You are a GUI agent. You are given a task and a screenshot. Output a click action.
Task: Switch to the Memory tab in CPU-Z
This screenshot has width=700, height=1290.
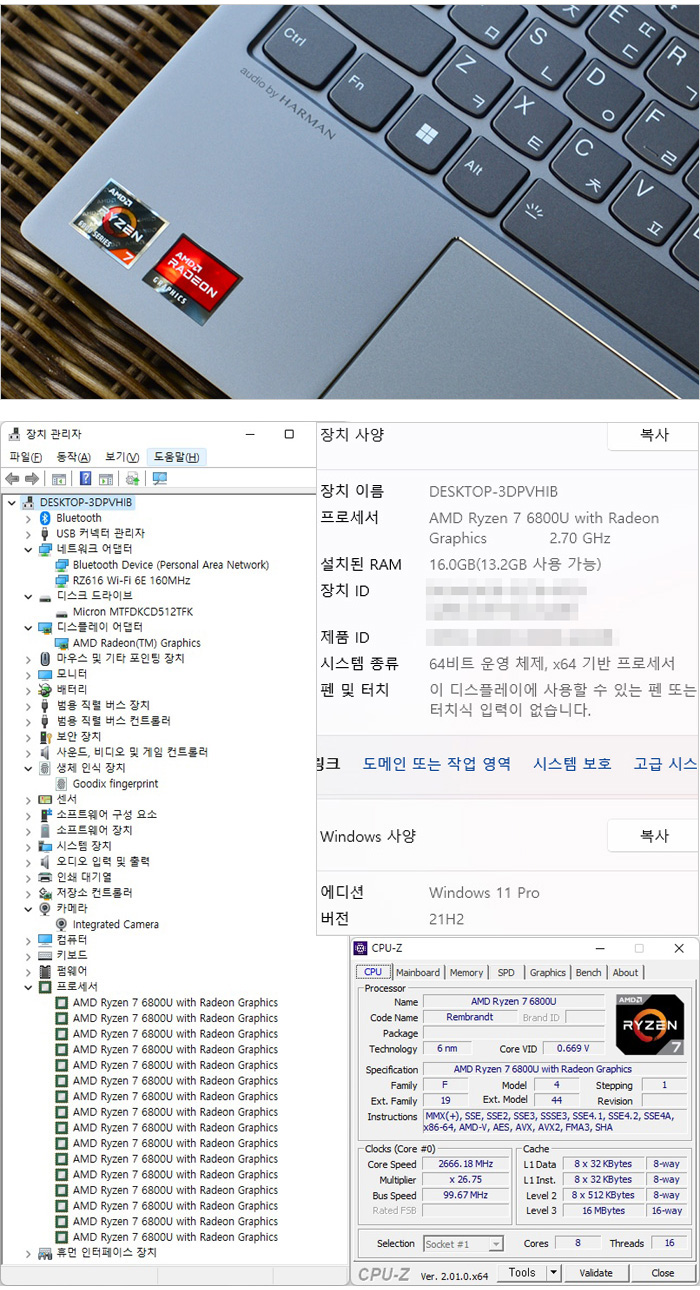(466, 972)
